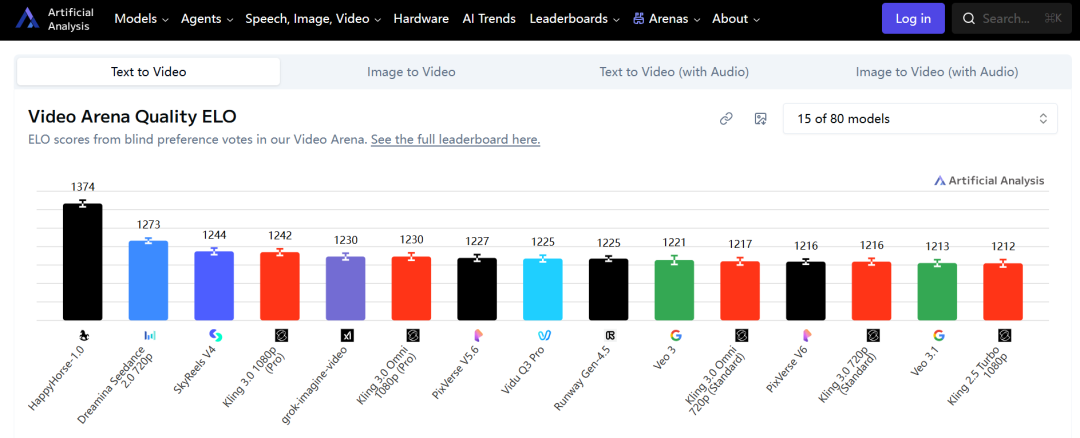Click the download chart image icon
The width and height of the screenshot is (1080, 438).
pyautogui.click(x=760, y=119)
